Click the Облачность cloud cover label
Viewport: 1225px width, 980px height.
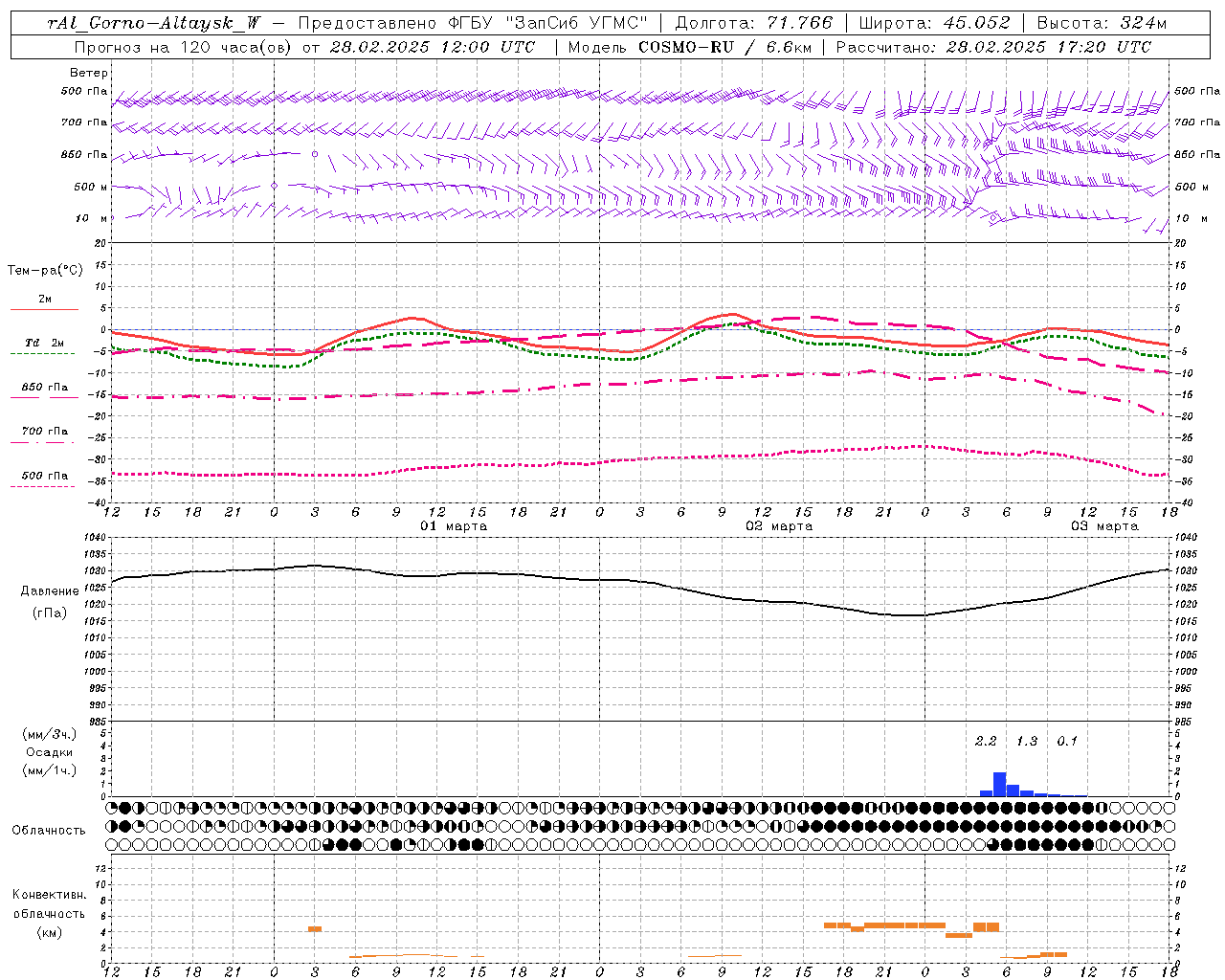(49, 831)
